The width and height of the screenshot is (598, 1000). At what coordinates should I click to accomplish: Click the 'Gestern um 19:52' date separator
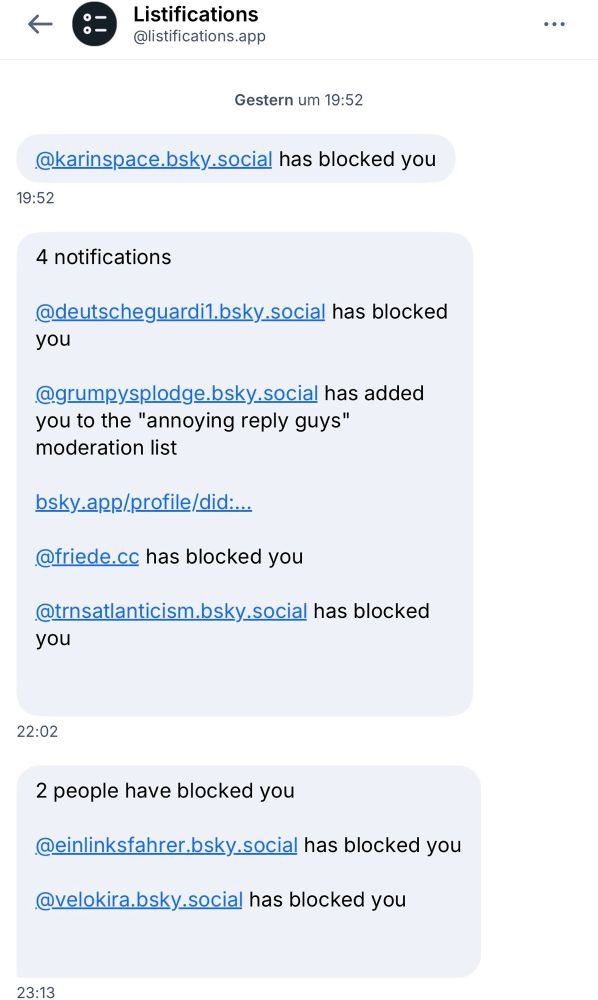tap(299, 99)
